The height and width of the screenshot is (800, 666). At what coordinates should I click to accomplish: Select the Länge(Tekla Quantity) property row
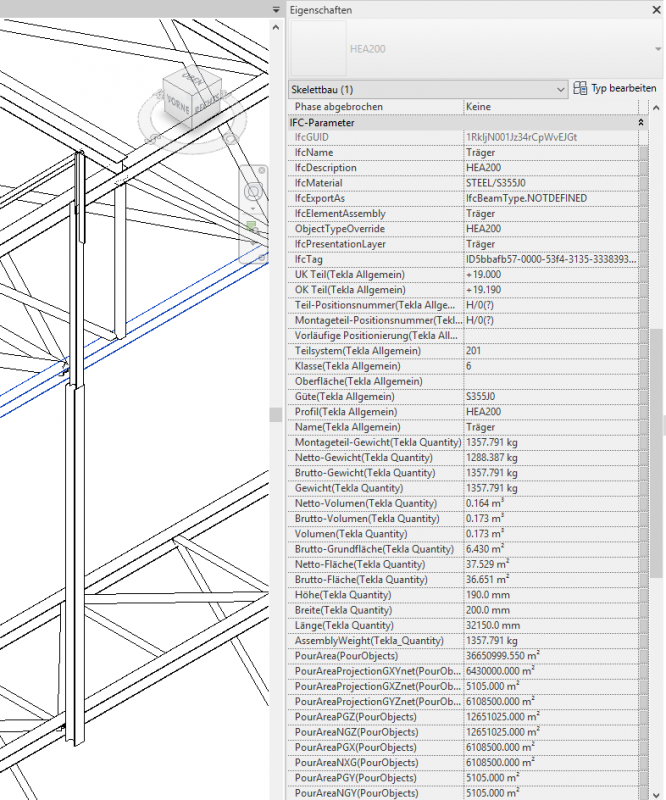pyautogui.click(x=375, y=626)
